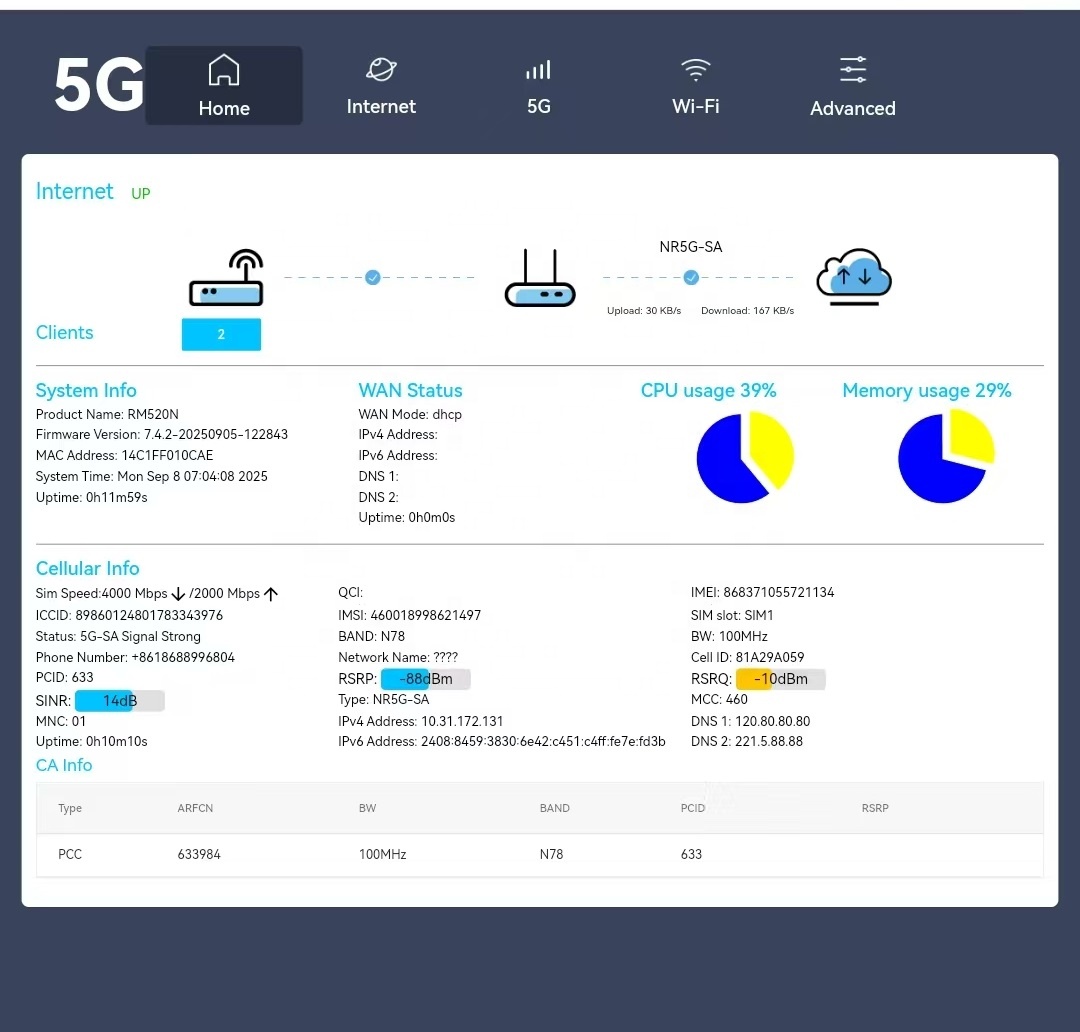This screenshot has width=1080, height=1032.
Task: Click the 5G logo
Action: (99, 85)
